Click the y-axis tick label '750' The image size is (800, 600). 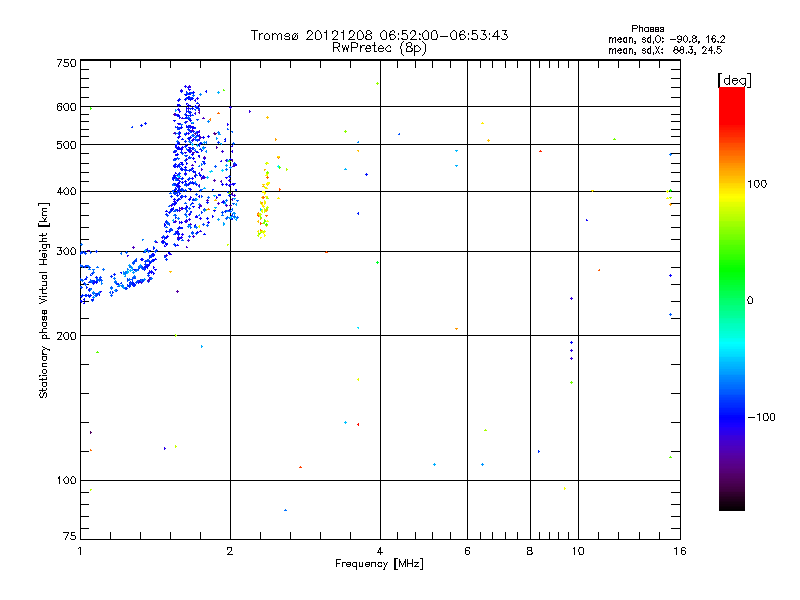[66, 63]
